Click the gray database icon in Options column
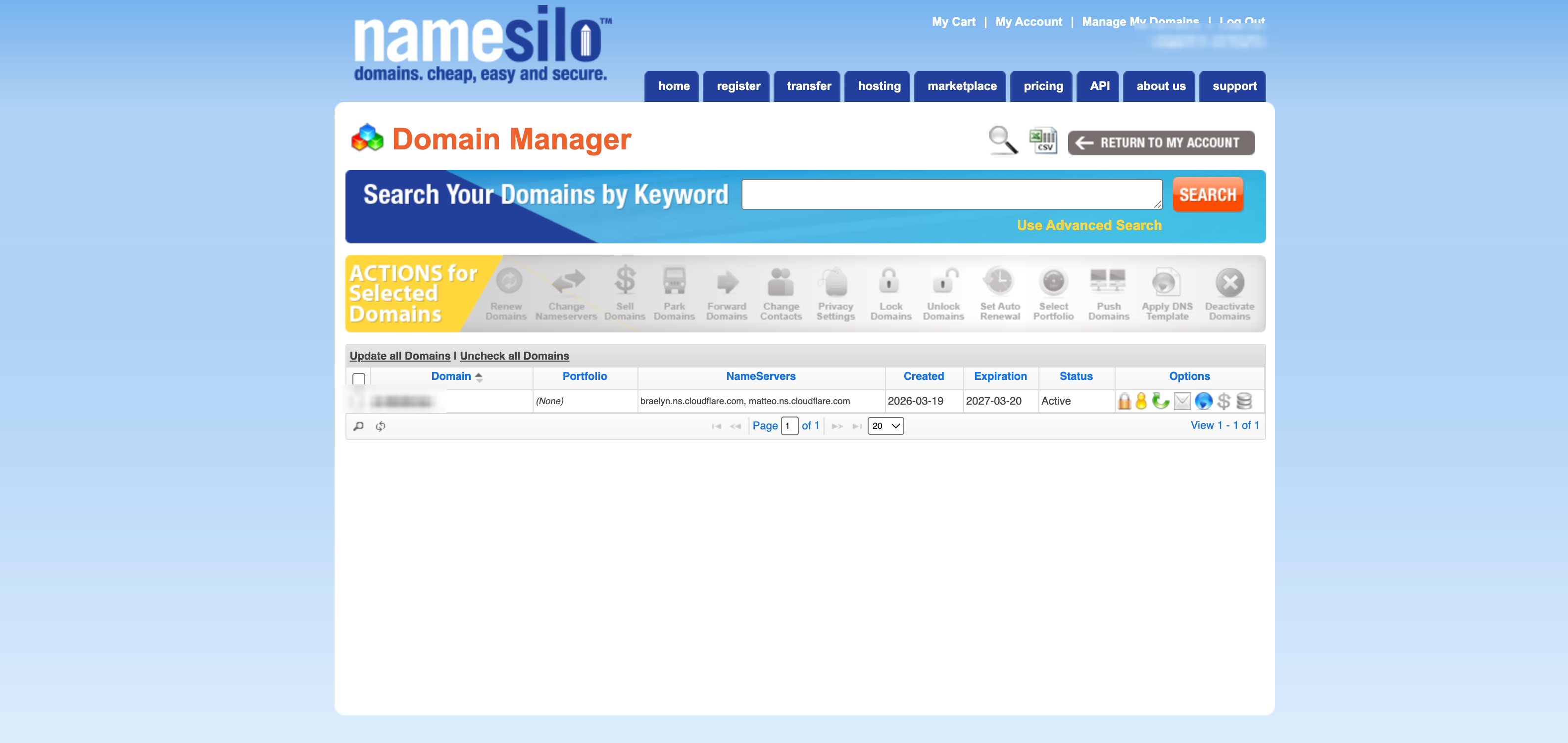Screen dimensions: 1568x743 (1244, 401)
